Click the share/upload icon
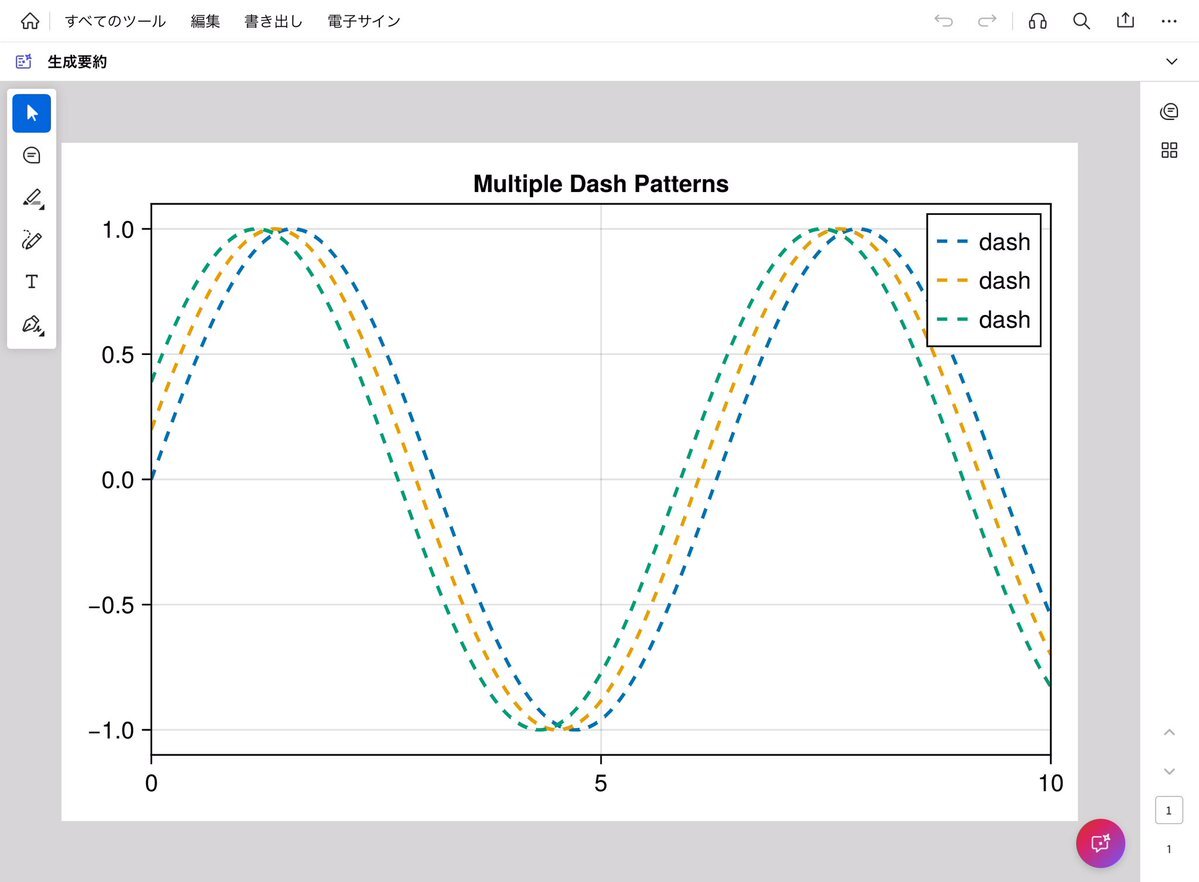This screenshot has height=882, width=1199. tap(1125, 21)
